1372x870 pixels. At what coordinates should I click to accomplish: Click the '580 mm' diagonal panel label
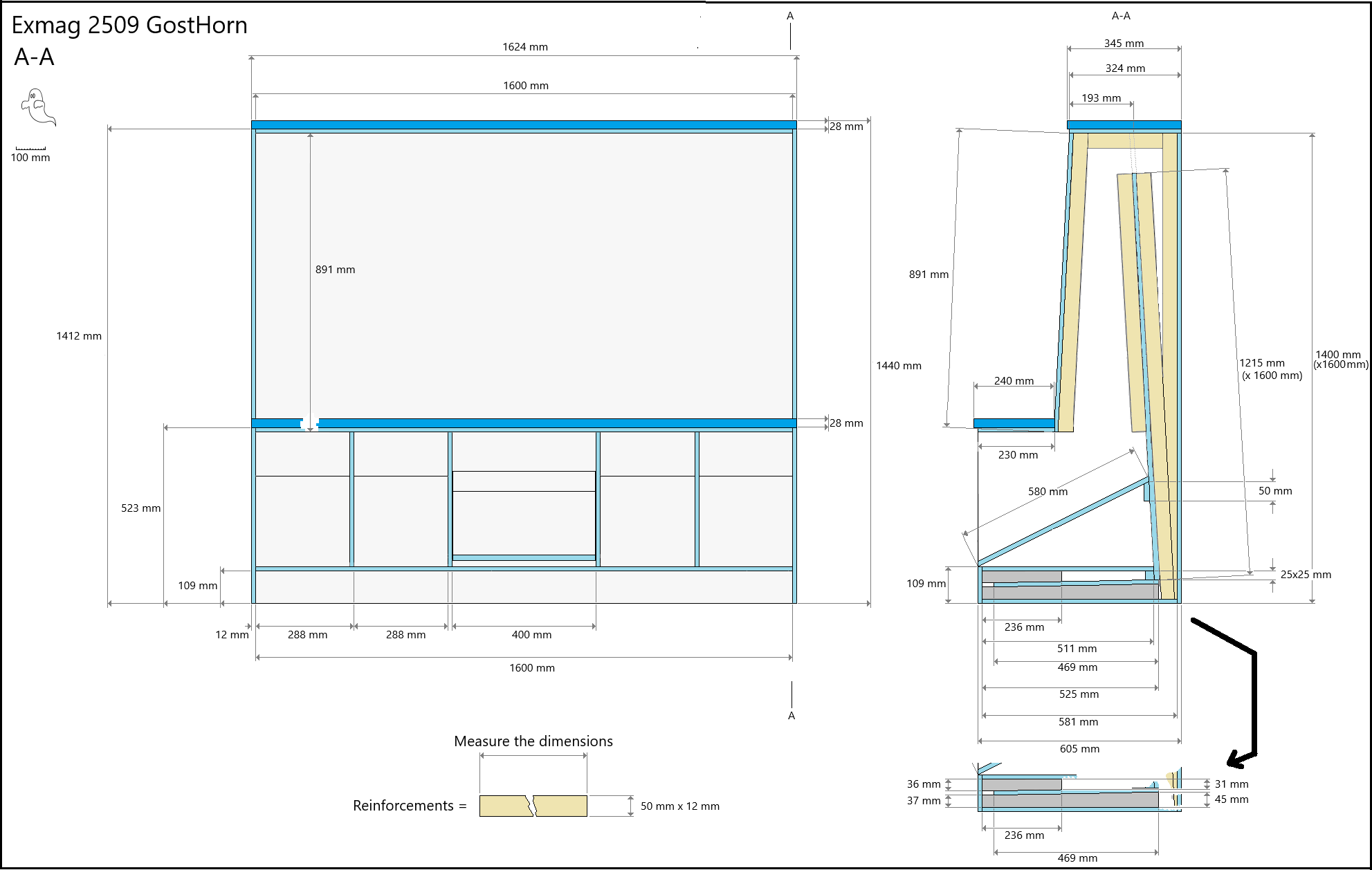[x=1048, y=492]
